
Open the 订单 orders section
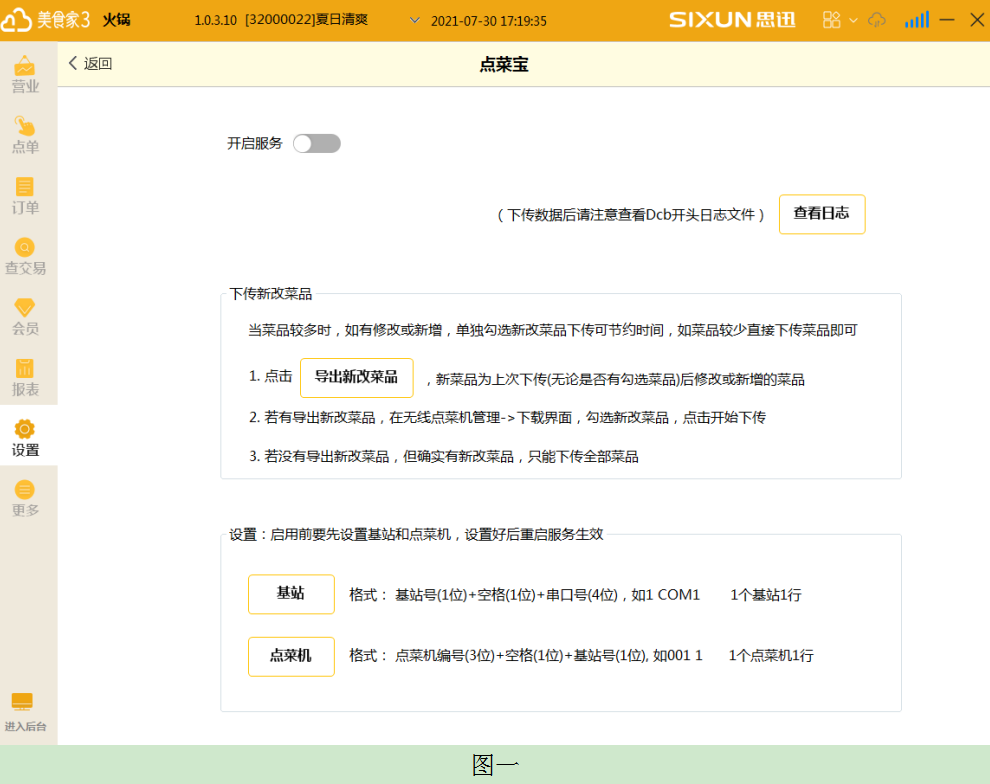[x=25, y=196]
